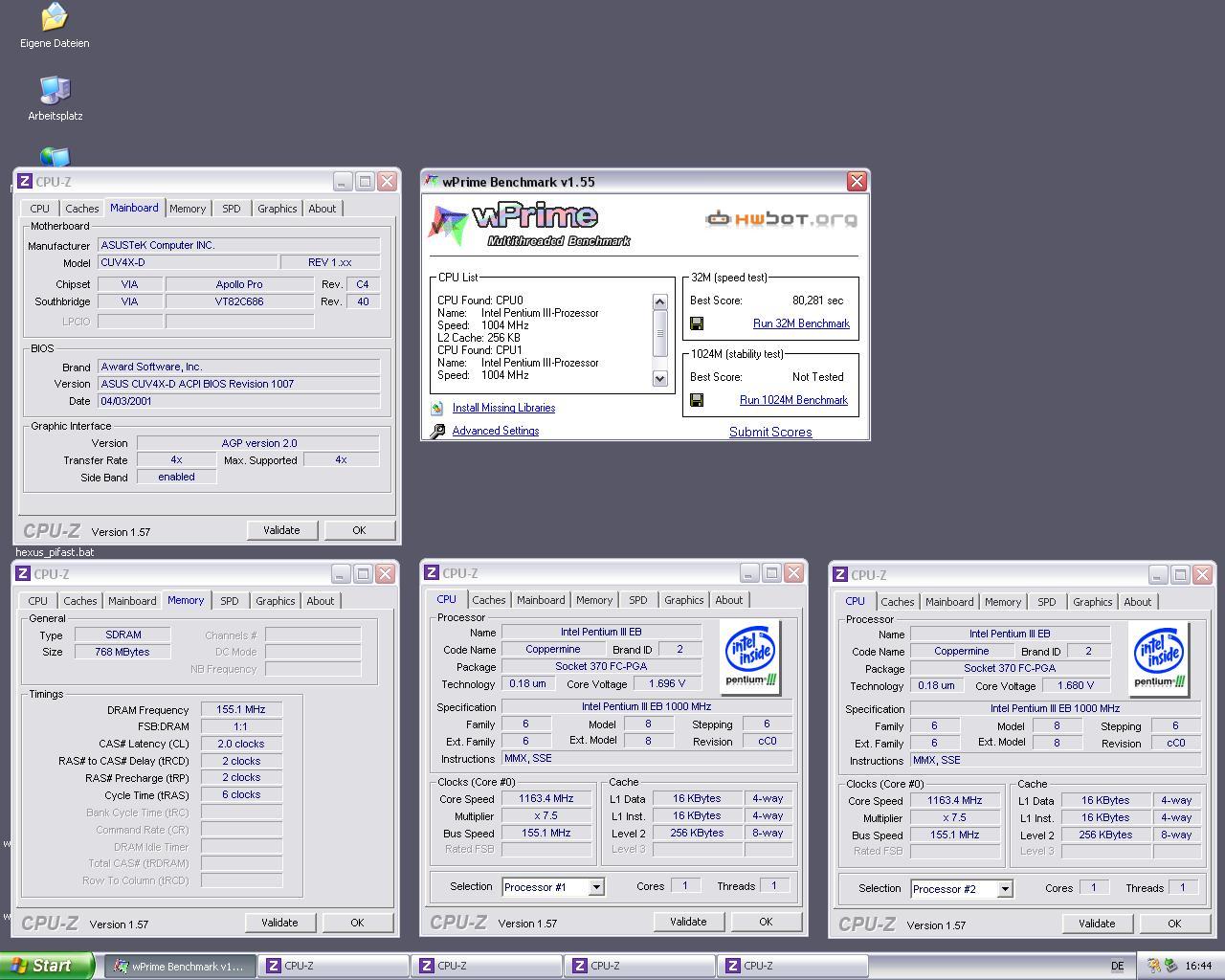
Task: Click the CPU List scroll-up arrow
Action: [659, 301]
